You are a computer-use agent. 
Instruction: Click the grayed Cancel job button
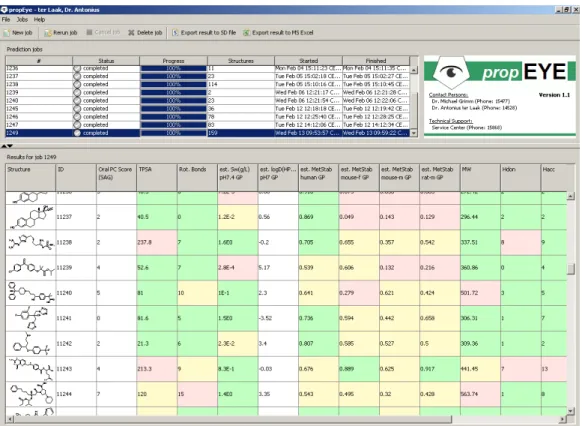tap(104, 33)
